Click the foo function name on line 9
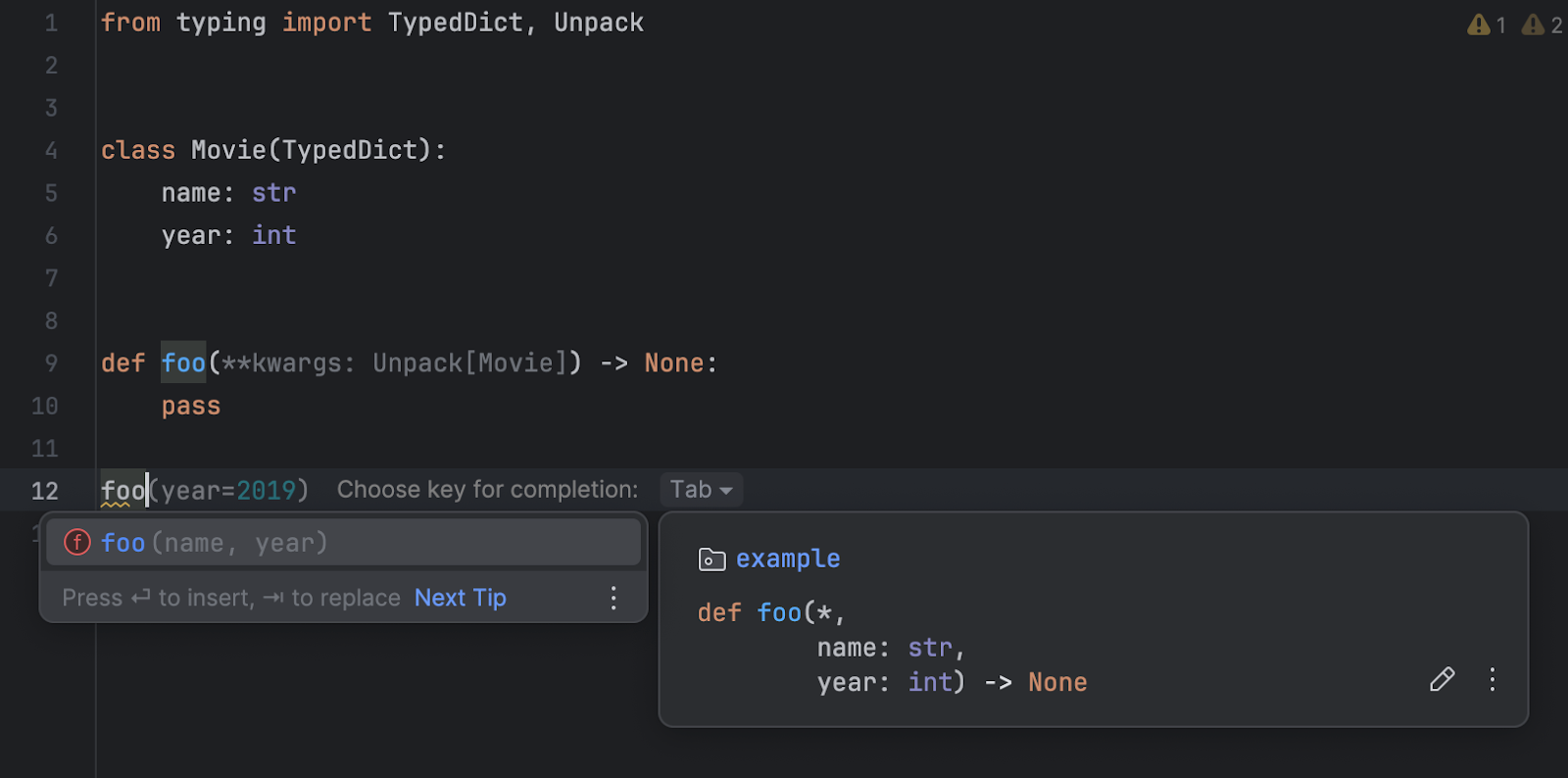The height and width of the screenshot is (778, 1568). pyautogui.click(x=183, y=364)
